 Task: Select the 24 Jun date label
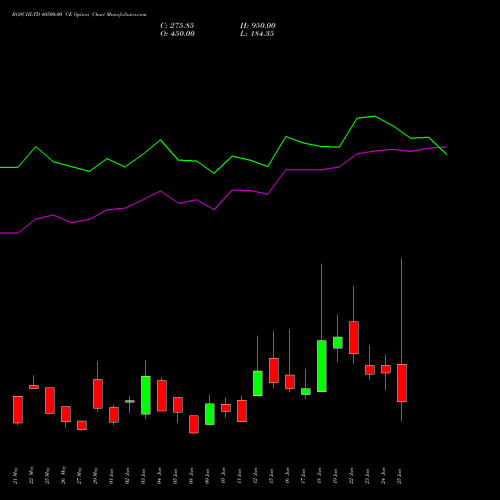(384, 476)
